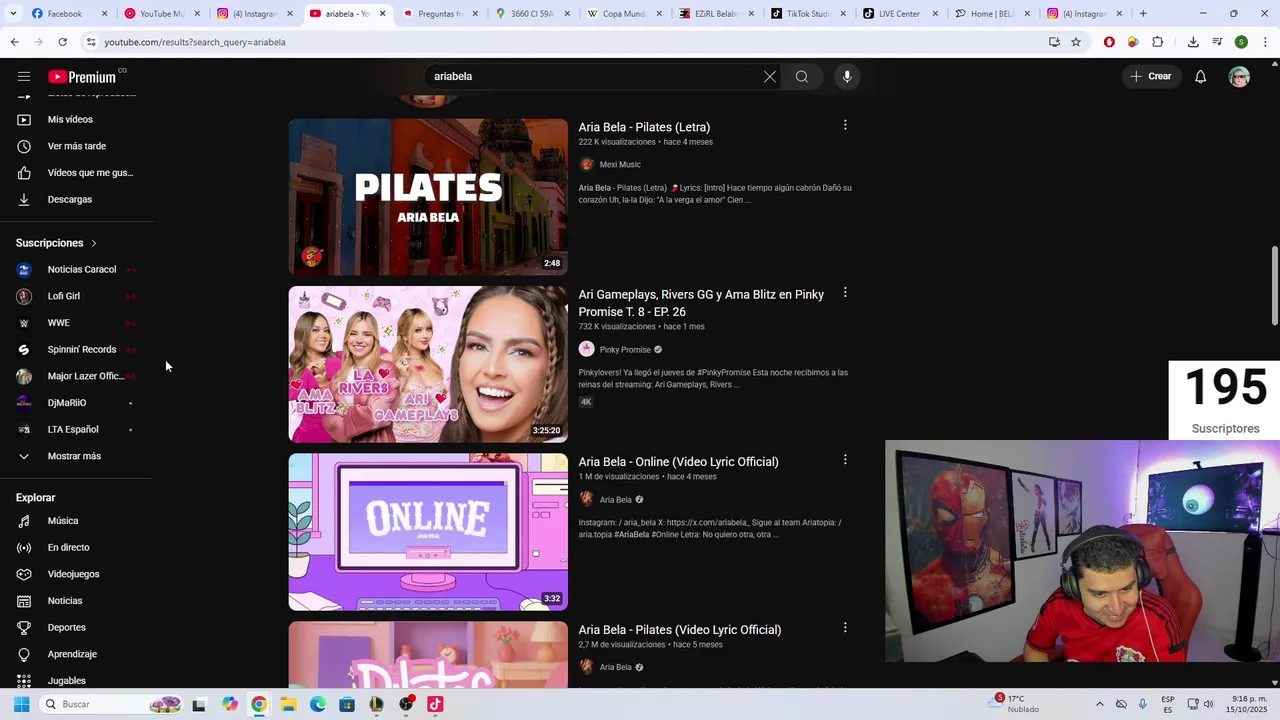This screenshot has width=1280, height=720.
Task: Open the Pilates (Letra) video thumbnail
Action: tap(428, 197)
